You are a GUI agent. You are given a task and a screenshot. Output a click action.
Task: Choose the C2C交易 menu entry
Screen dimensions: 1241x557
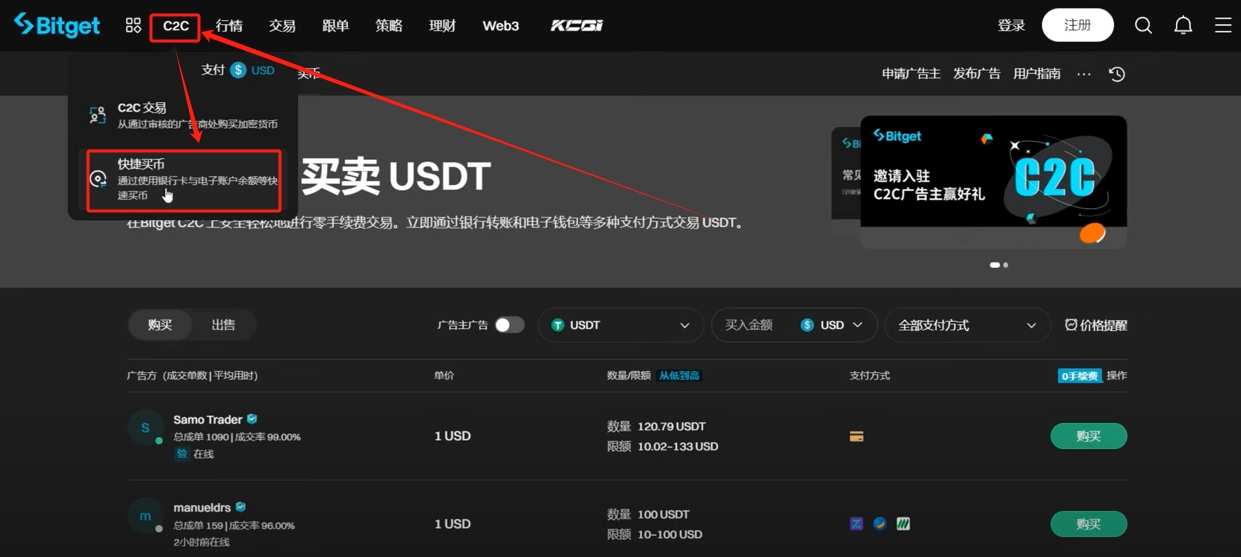183,115
